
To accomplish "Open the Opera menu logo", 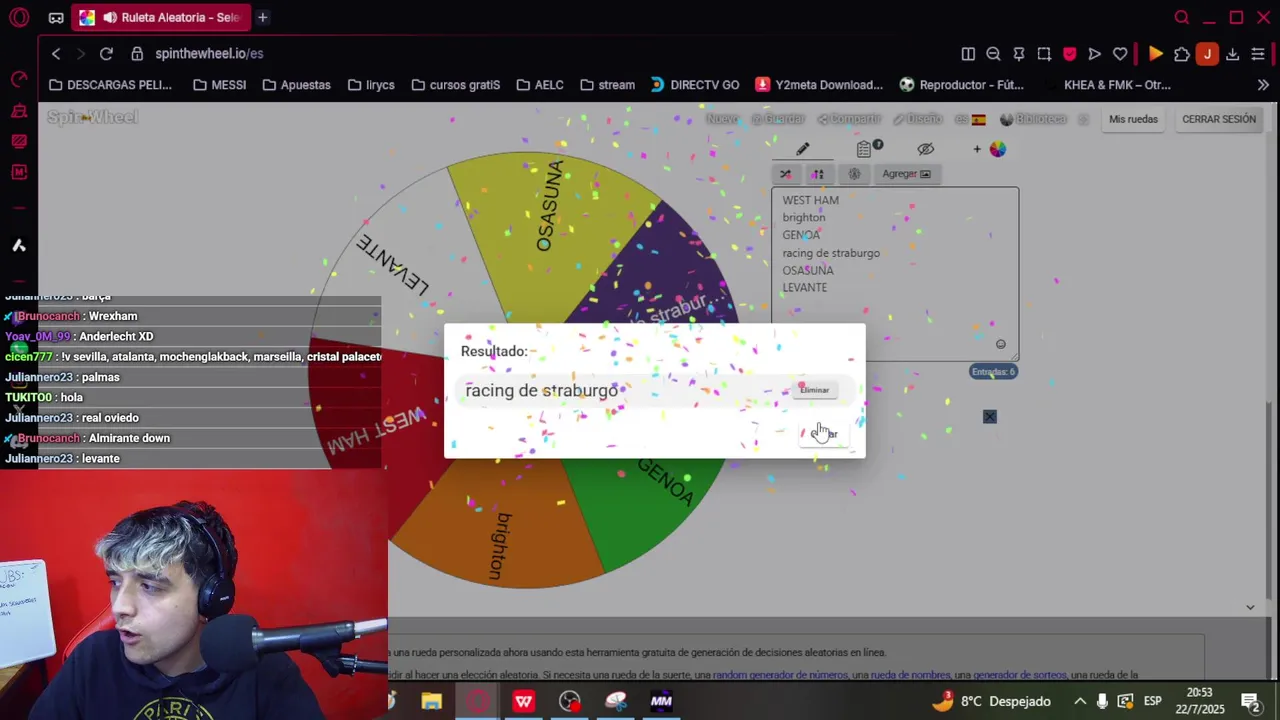I will point(19,17).
